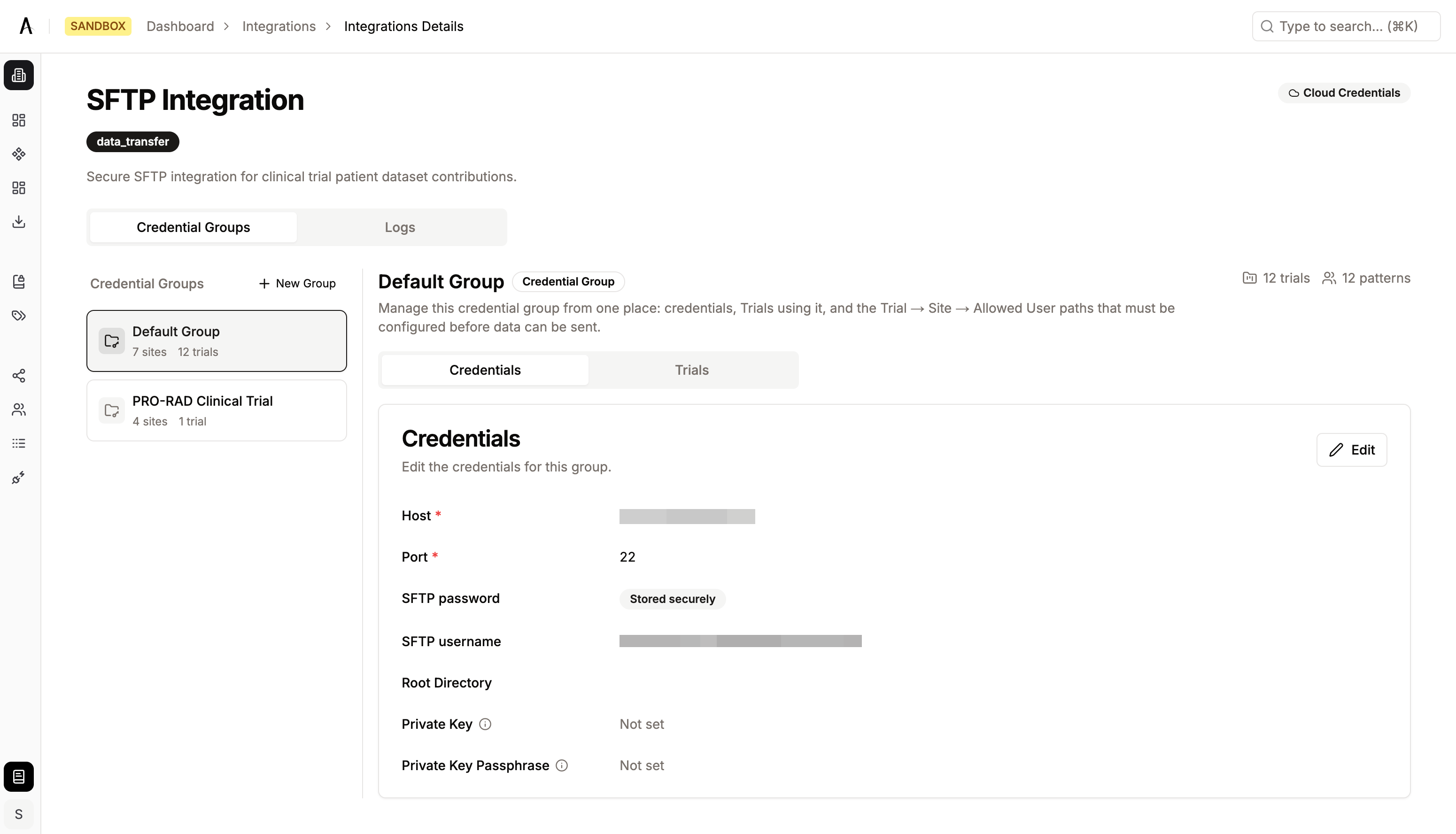The image size is (1456, 834).
Task: Click the '12 patterns' count
Action: pos(1376,278)
